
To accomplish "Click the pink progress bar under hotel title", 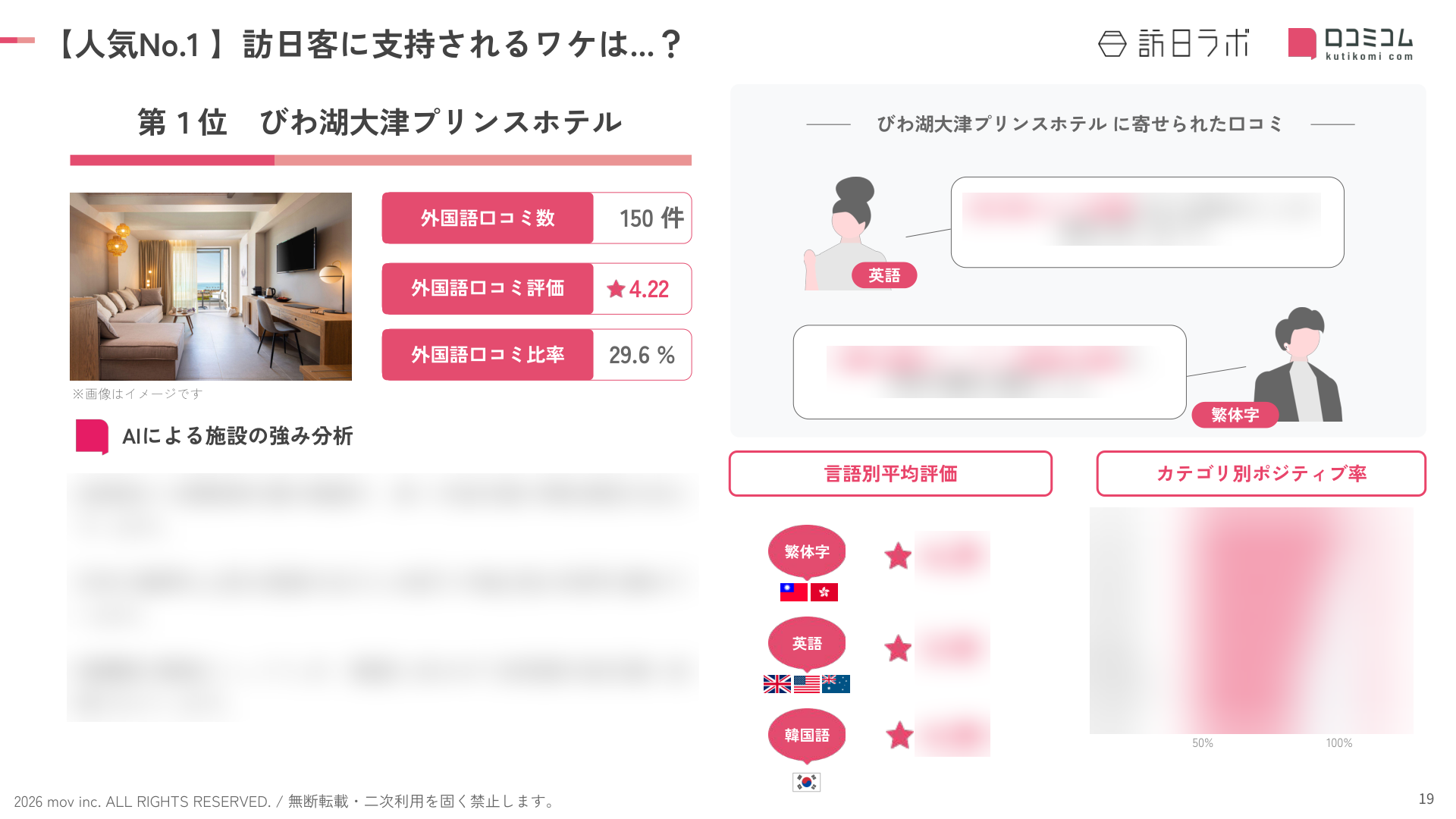I will tap(381, 160).
